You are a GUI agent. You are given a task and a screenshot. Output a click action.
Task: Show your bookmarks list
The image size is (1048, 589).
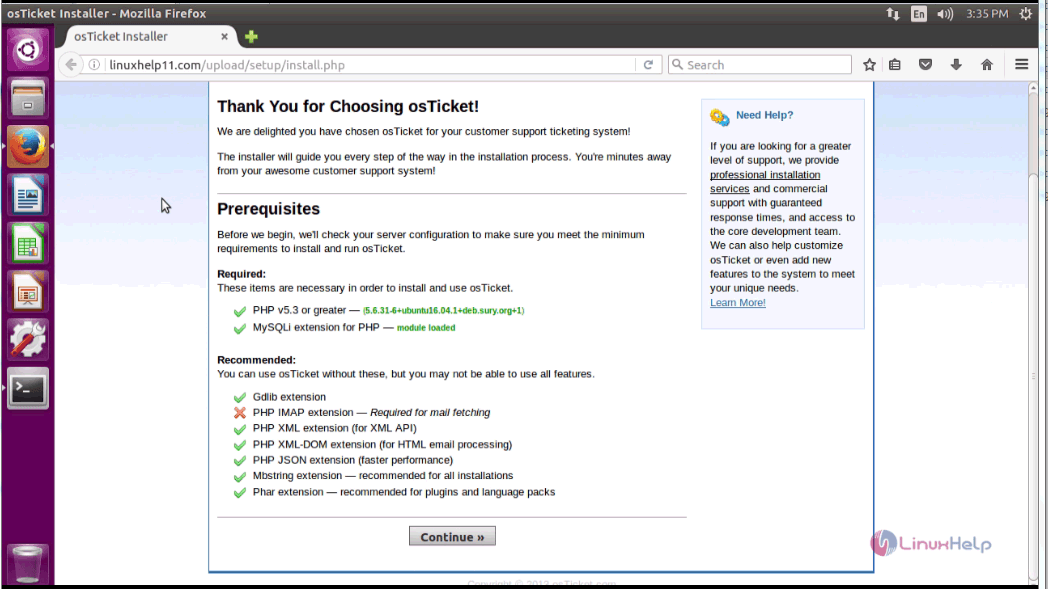[894, 65]
